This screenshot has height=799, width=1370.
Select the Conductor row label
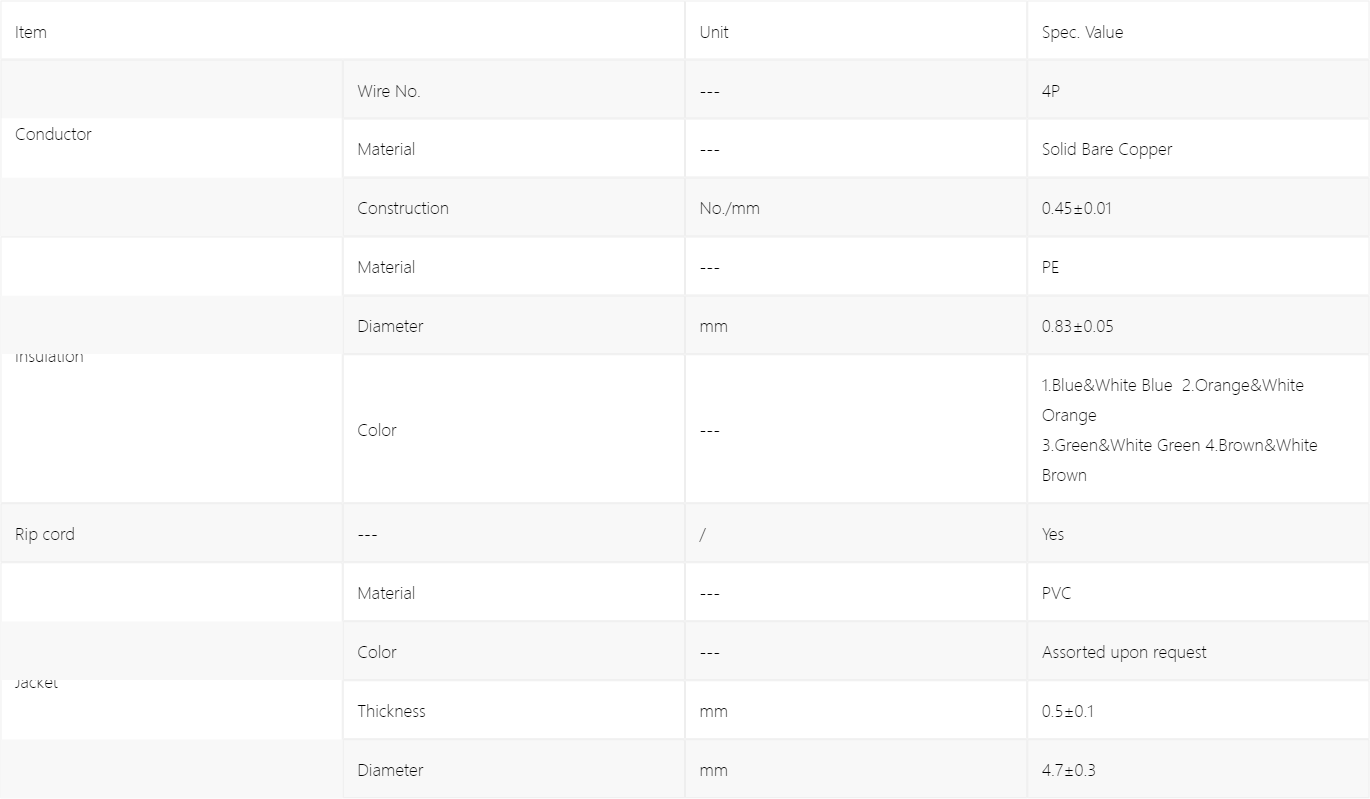[53, 134]
